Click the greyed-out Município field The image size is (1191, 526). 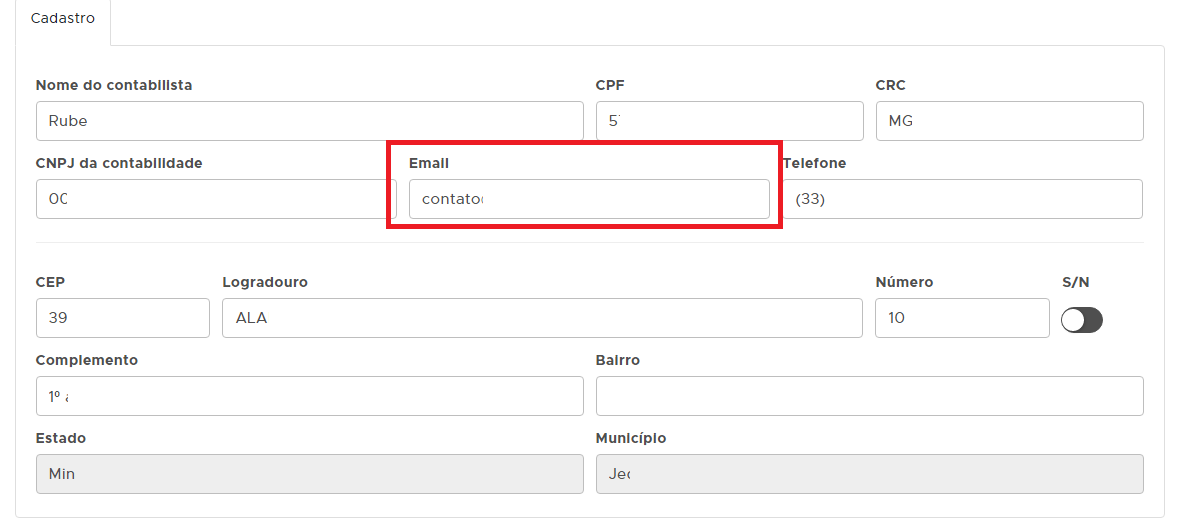(869, 474)
